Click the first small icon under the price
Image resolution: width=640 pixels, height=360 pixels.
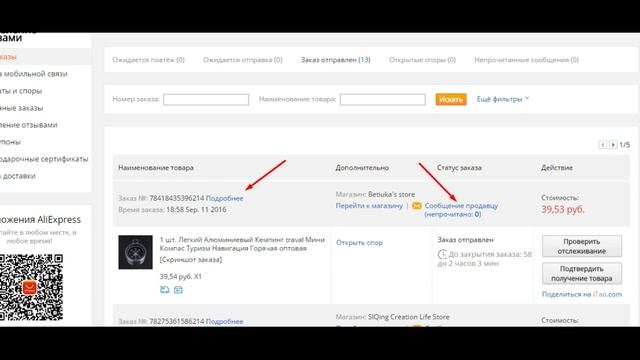[164, 290]
